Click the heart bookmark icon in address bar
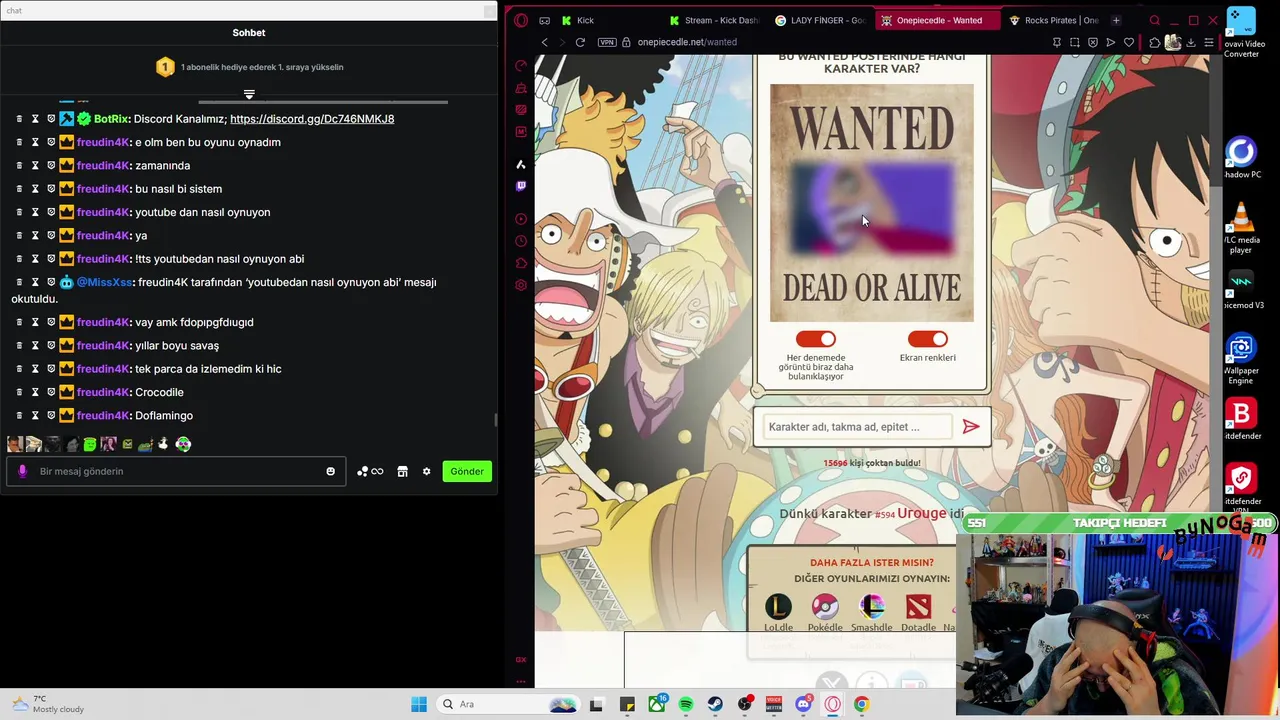The width and height of the screenshot is (1280, 720). (x=1129, y=42)
